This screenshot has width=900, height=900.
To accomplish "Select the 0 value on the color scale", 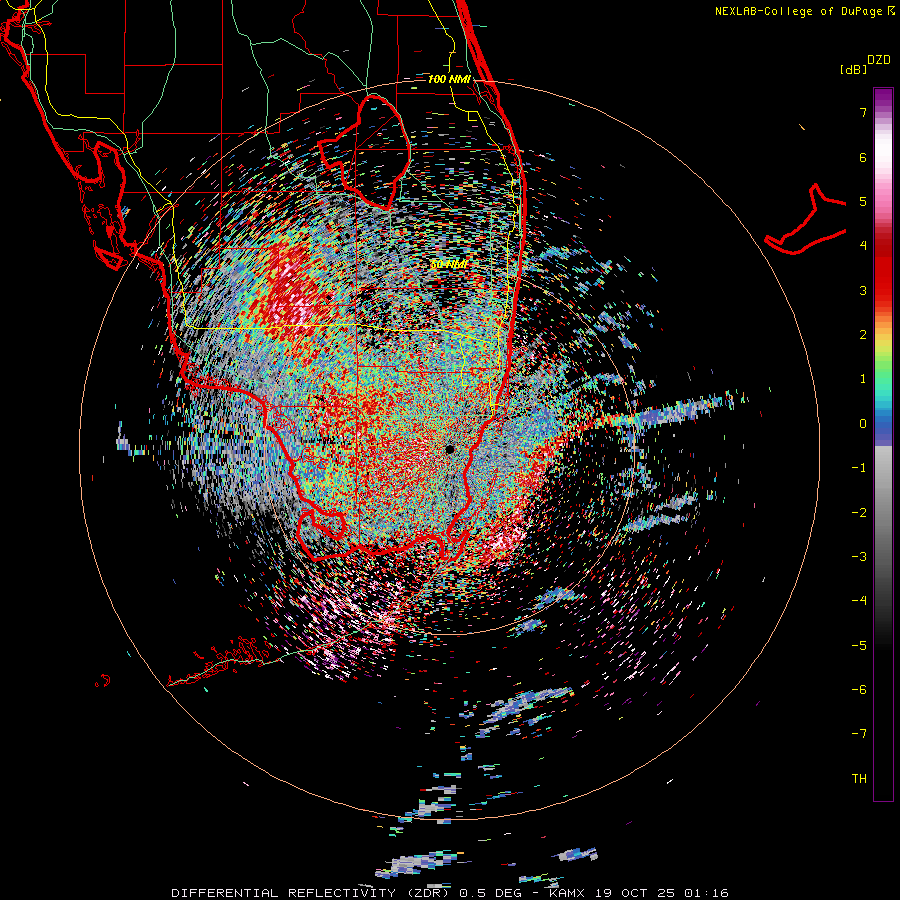I will coord(863,424).
